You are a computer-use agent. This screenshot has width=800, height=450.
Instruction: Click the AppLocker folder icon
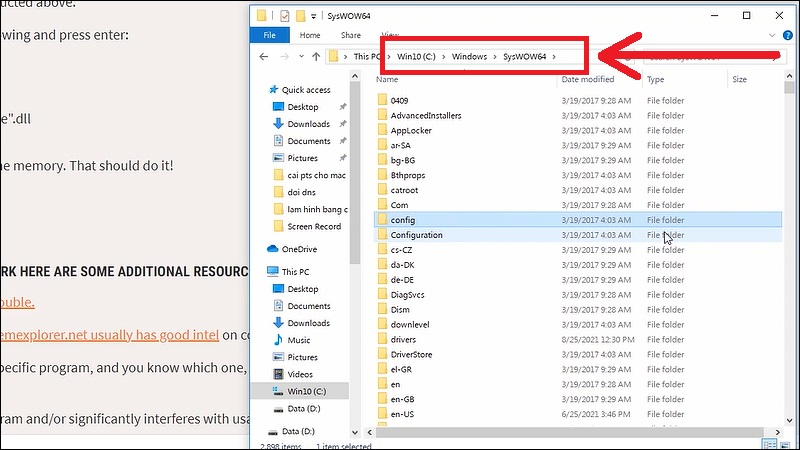click(382, 130)
